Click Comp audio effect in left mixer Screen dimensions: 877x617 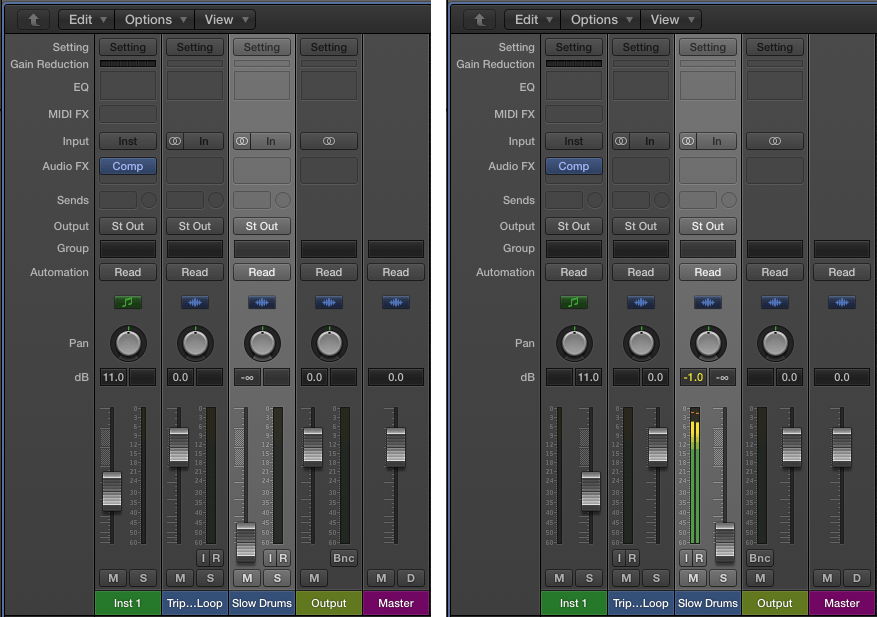[128, 166]
